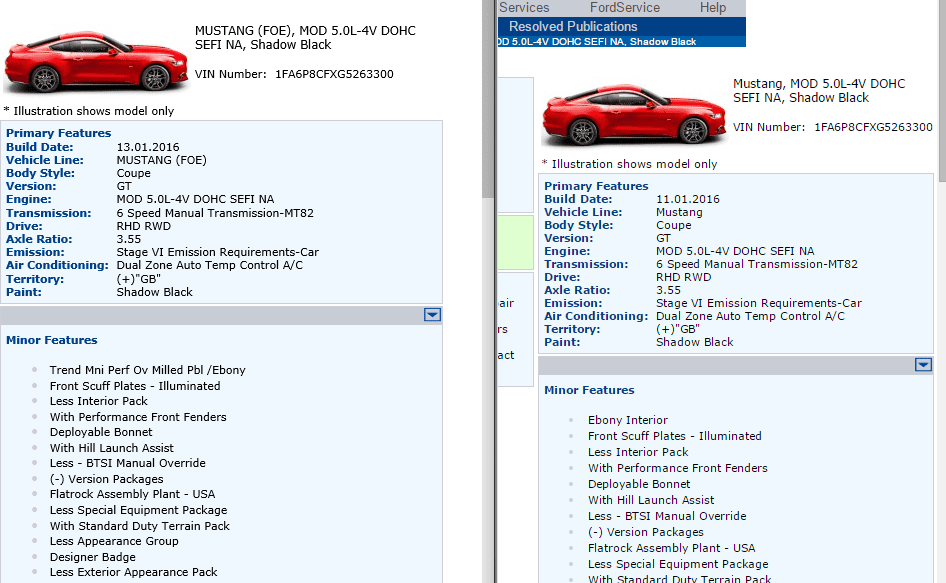This screenshot has height=583, width=946.
Task: Open the Help menu
Action: coord(713,8)
